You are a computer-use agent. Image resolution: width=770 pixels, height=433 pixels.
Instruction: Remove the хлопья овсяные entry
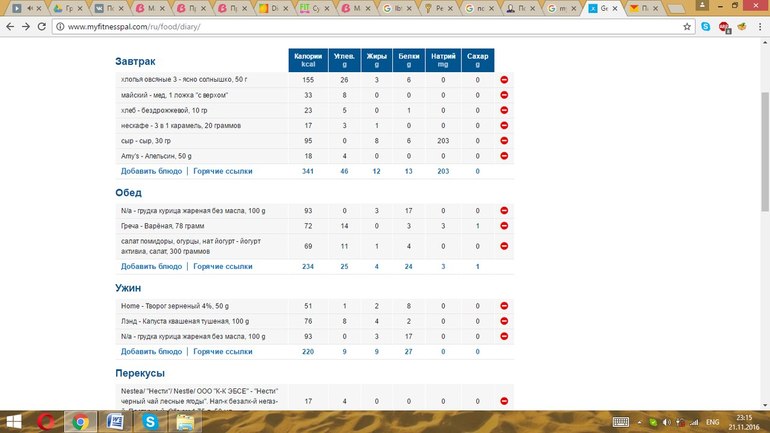click(504, 80)
